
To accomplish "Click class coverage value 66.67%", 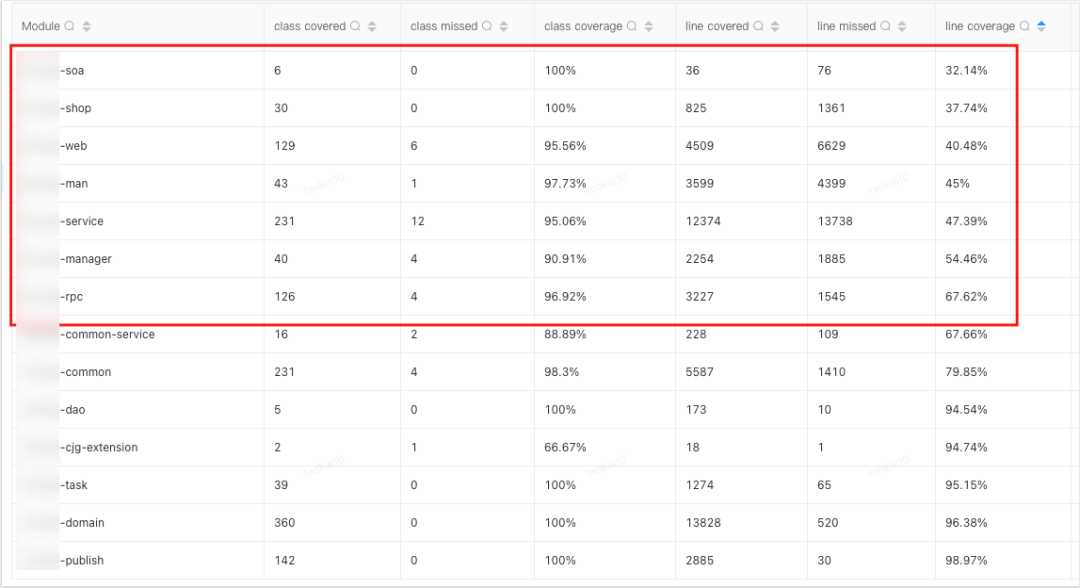I will pyautogui.click(x=565, y=448).
